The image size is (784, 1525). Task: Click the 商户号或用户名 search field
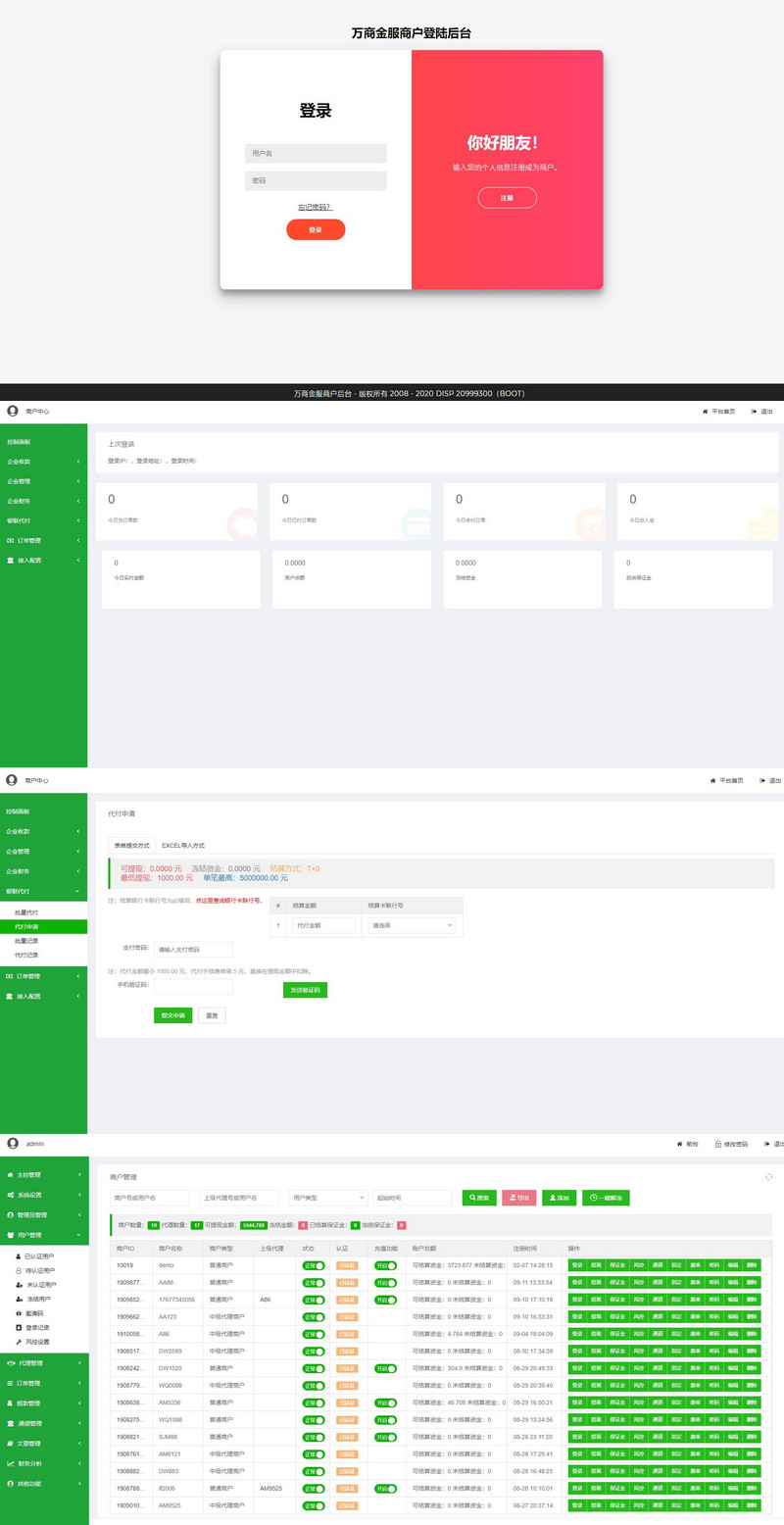point(149,1198)
